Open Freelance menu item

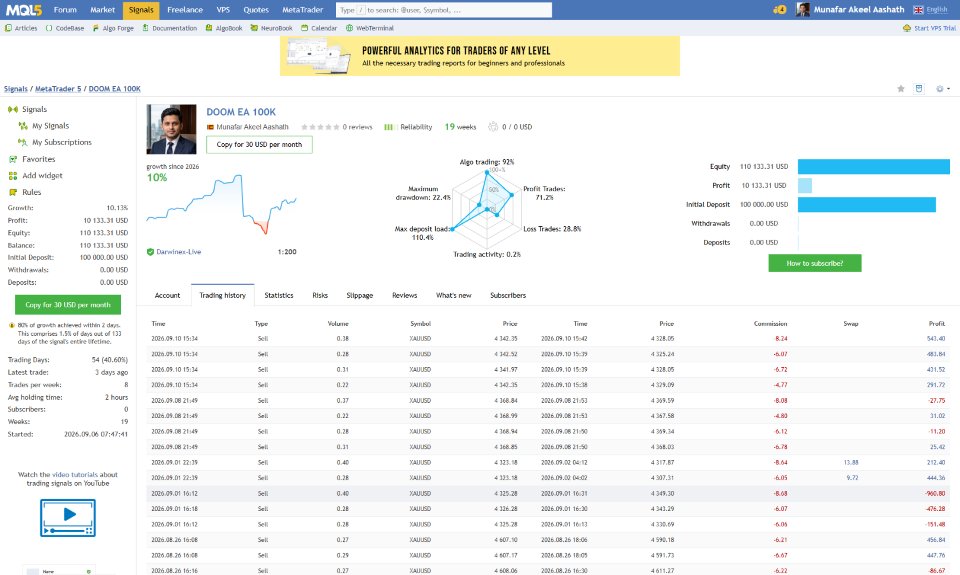(x=185, y=10)
